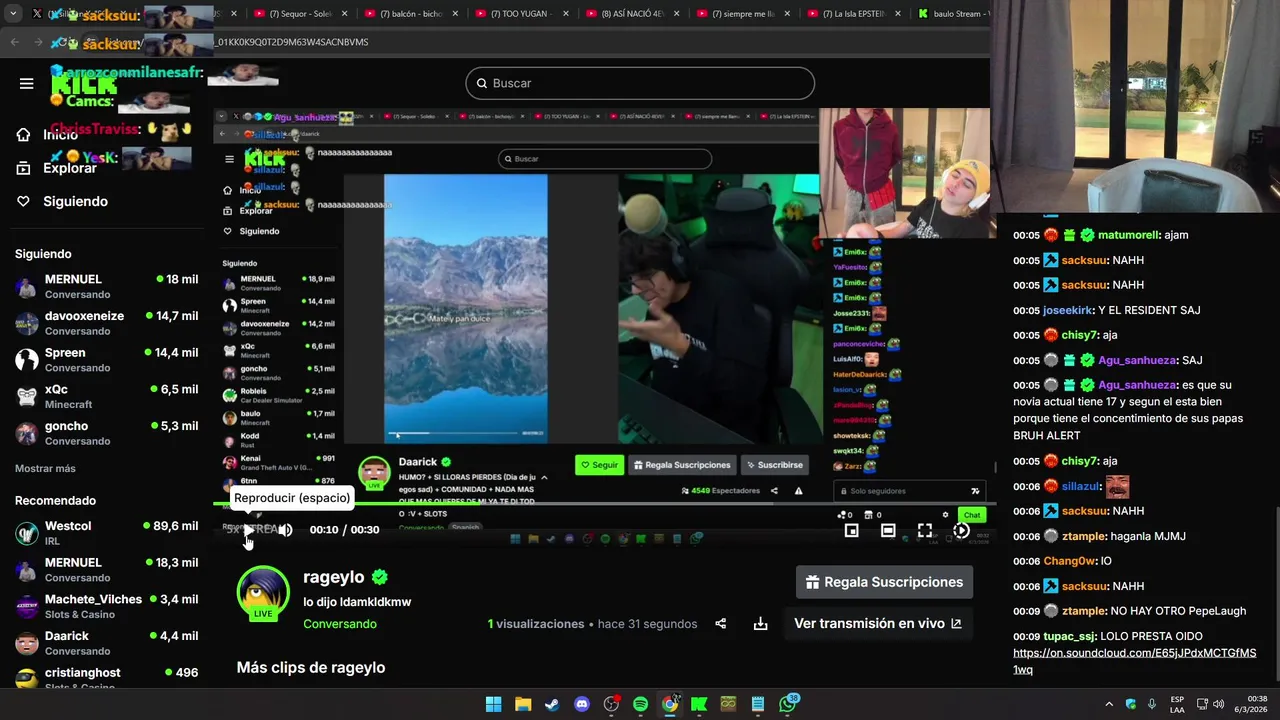This screenshot has height=720, width=1280.
Task: Toggle picture-in-picture mini player icon
Action: [x=851, y=530]
